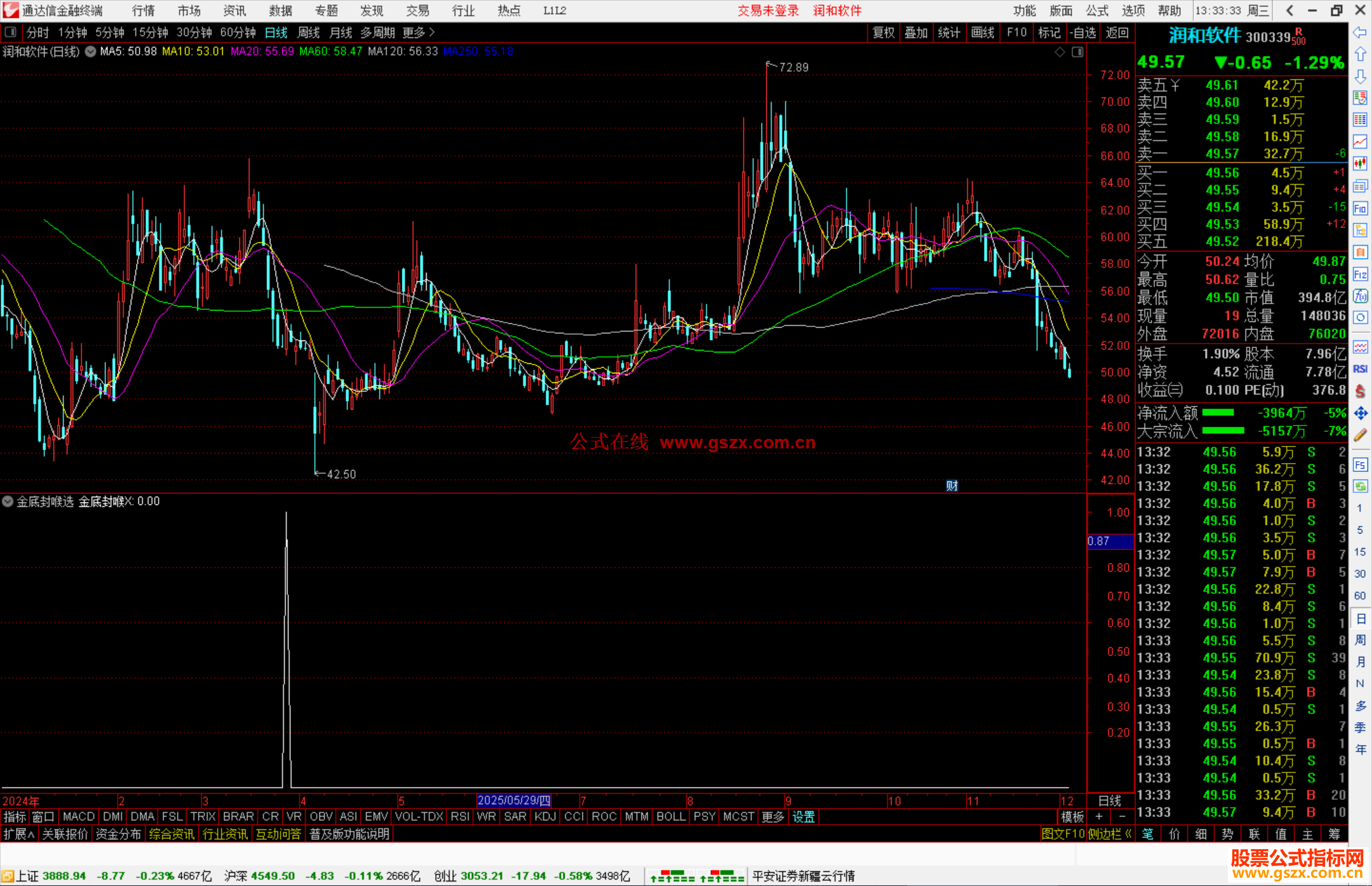Click the blue back arrow sidebar icon
This screenshot has height=886, width=1372.
coord(1360,32)
